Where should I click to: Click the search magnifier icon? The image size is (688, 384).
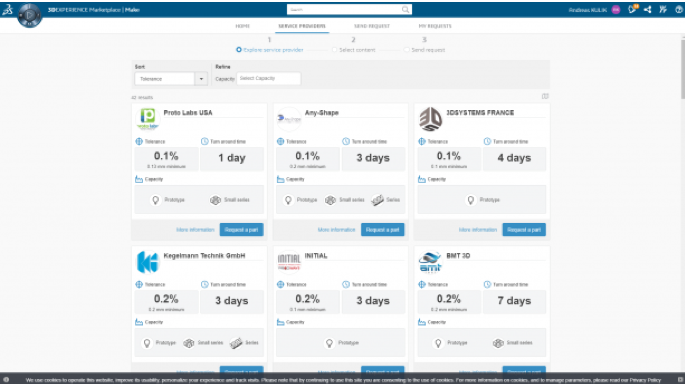click(x=405, y=10)
